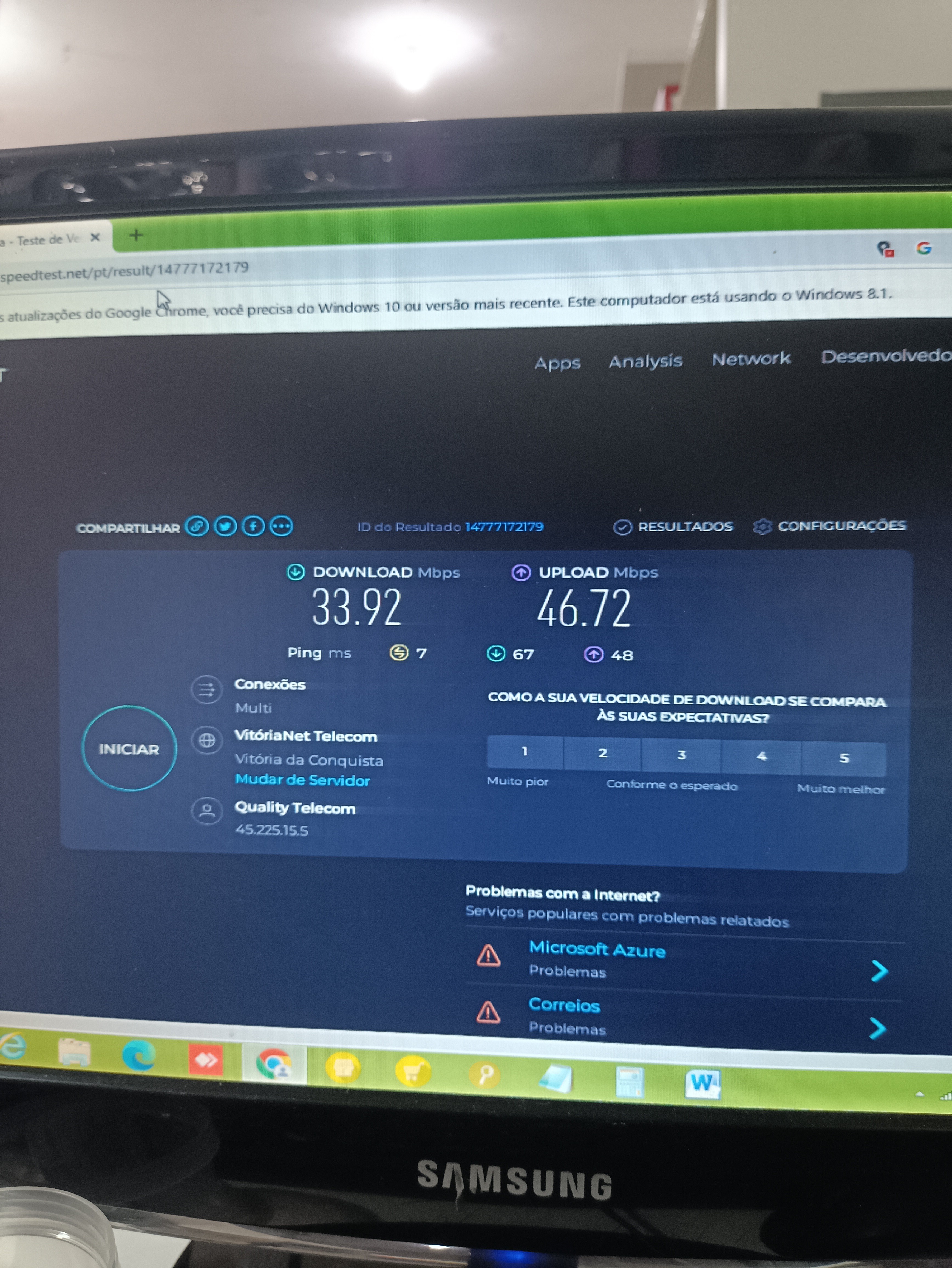
Task: Click the Configurações gear icon
Action: (x=762, y=526)
